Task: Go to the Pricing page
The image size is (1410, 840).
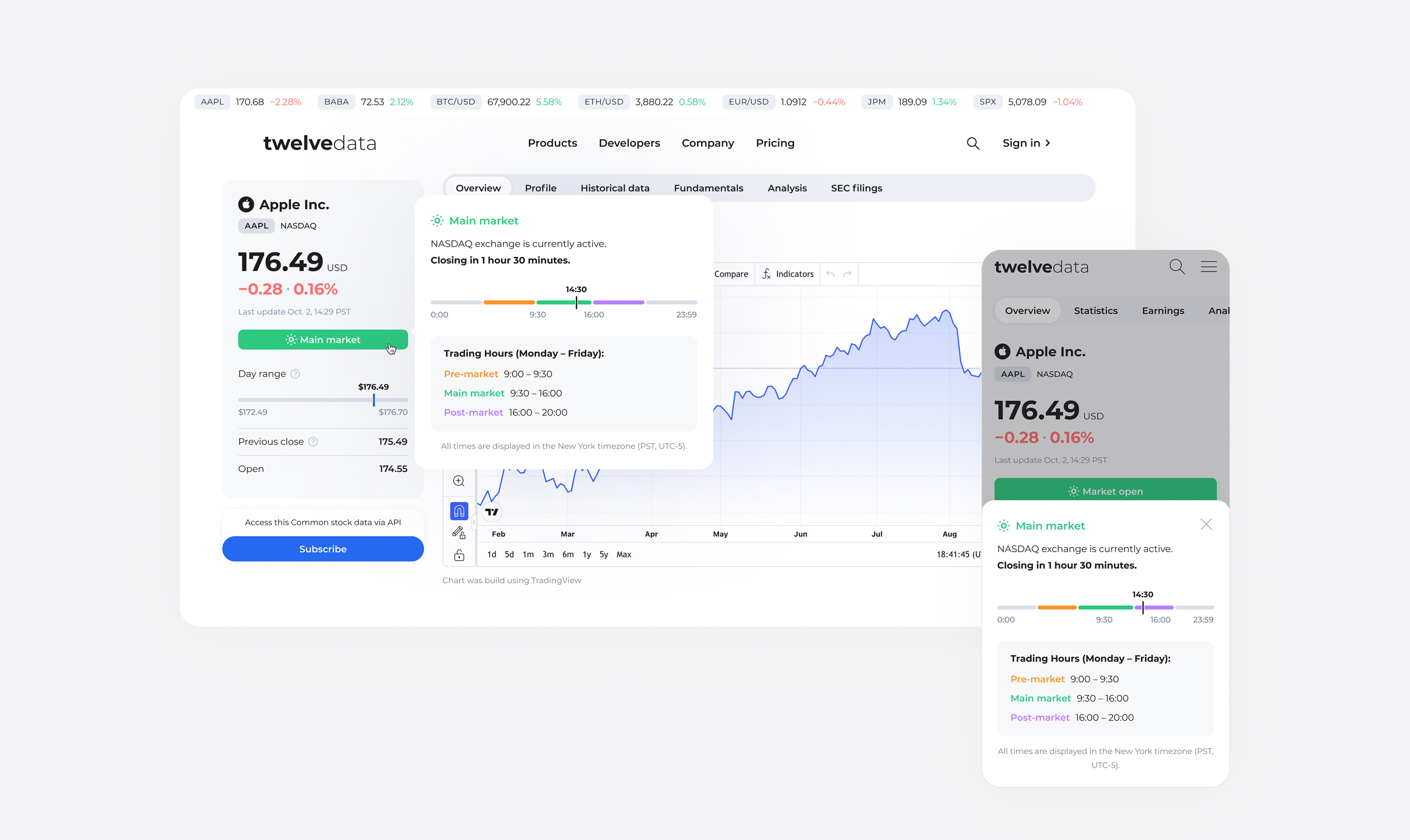Action: coord(775,143)
